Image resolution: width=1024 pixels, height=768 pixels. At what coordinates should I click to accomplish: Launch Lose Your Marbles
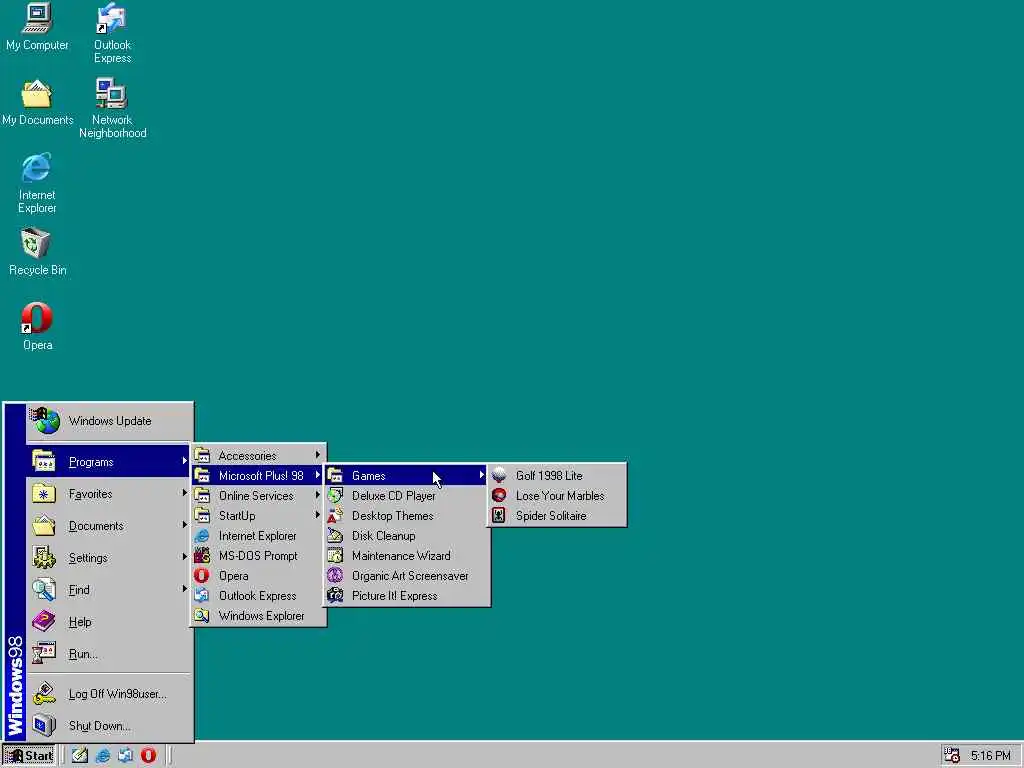556,496
